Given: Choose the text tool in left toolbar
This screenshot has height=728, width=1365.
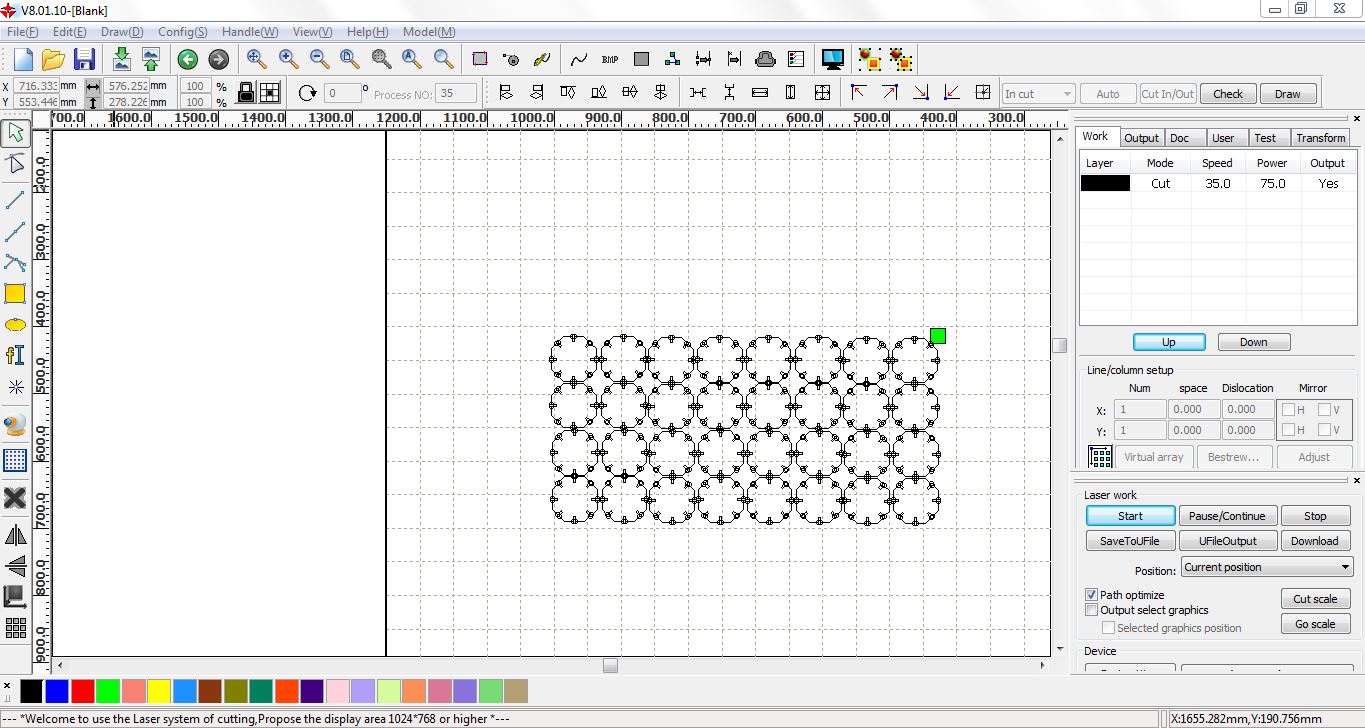Looking at the screenshot, I should point(15,355).
